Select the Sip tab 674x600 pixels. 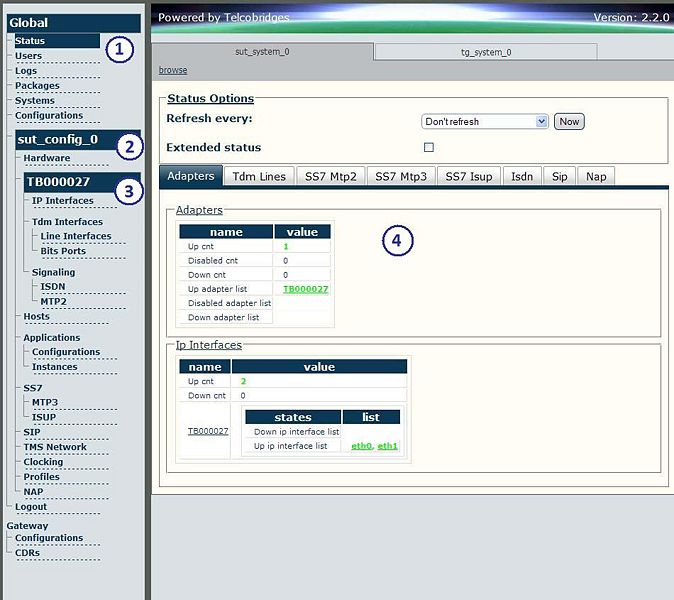[559, 177]
